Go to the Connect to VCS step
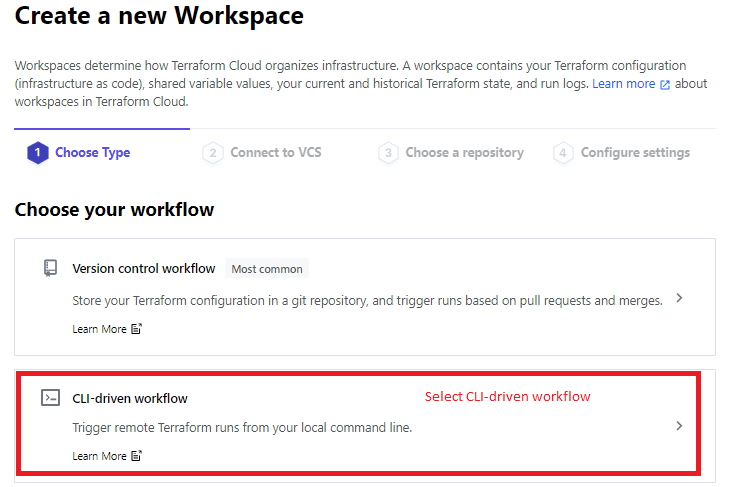731x487 pixels. (275, 153)
